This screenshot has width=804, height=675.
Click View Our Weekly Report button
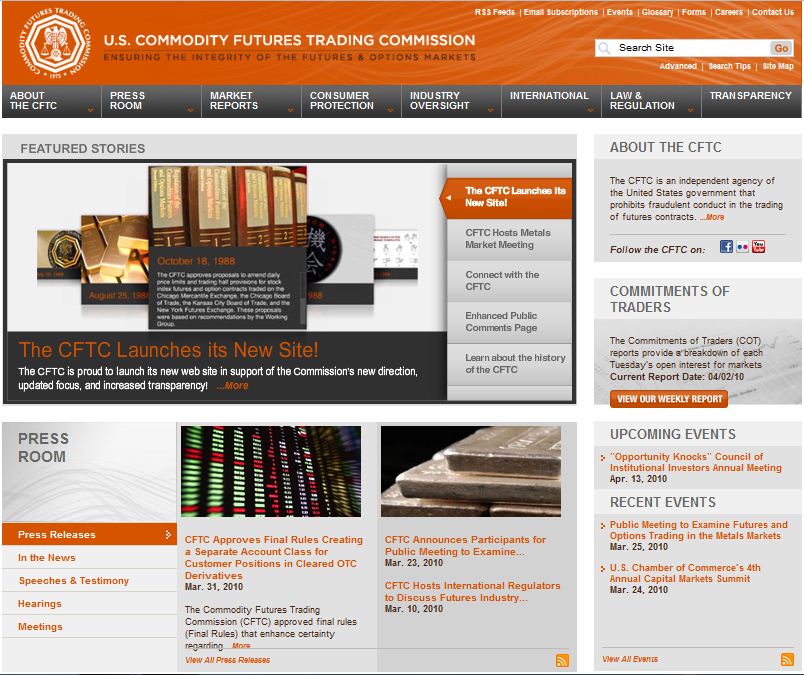669,399
